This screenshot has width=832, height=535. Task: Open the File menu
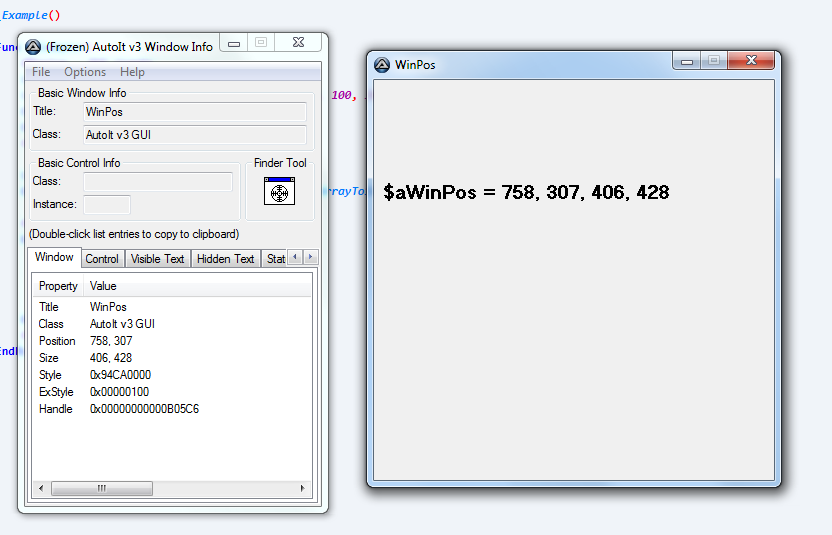pos(41,72)
